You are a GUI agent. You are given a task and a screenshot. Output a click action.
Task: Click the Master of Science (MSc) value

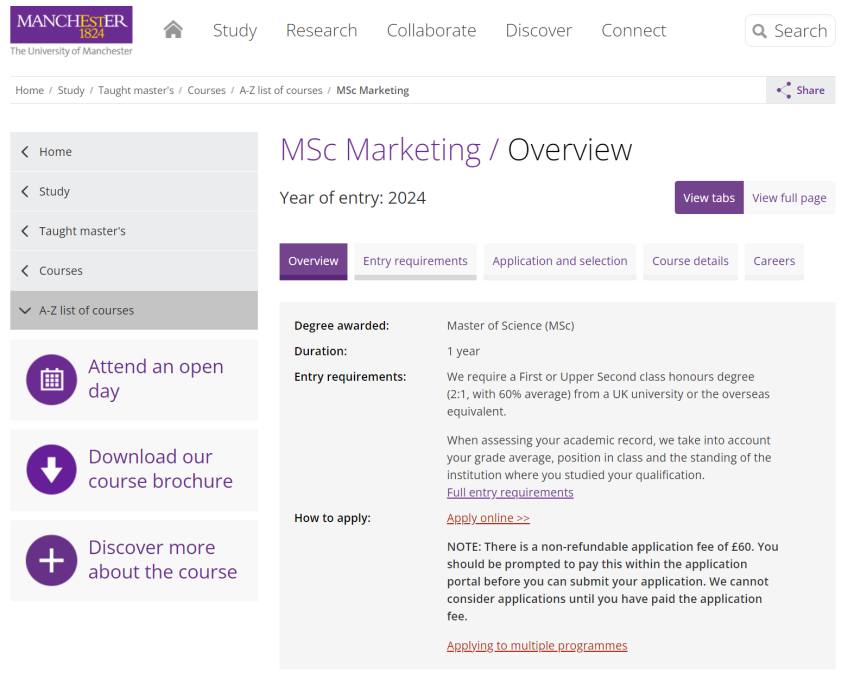[x=510, y=326]
